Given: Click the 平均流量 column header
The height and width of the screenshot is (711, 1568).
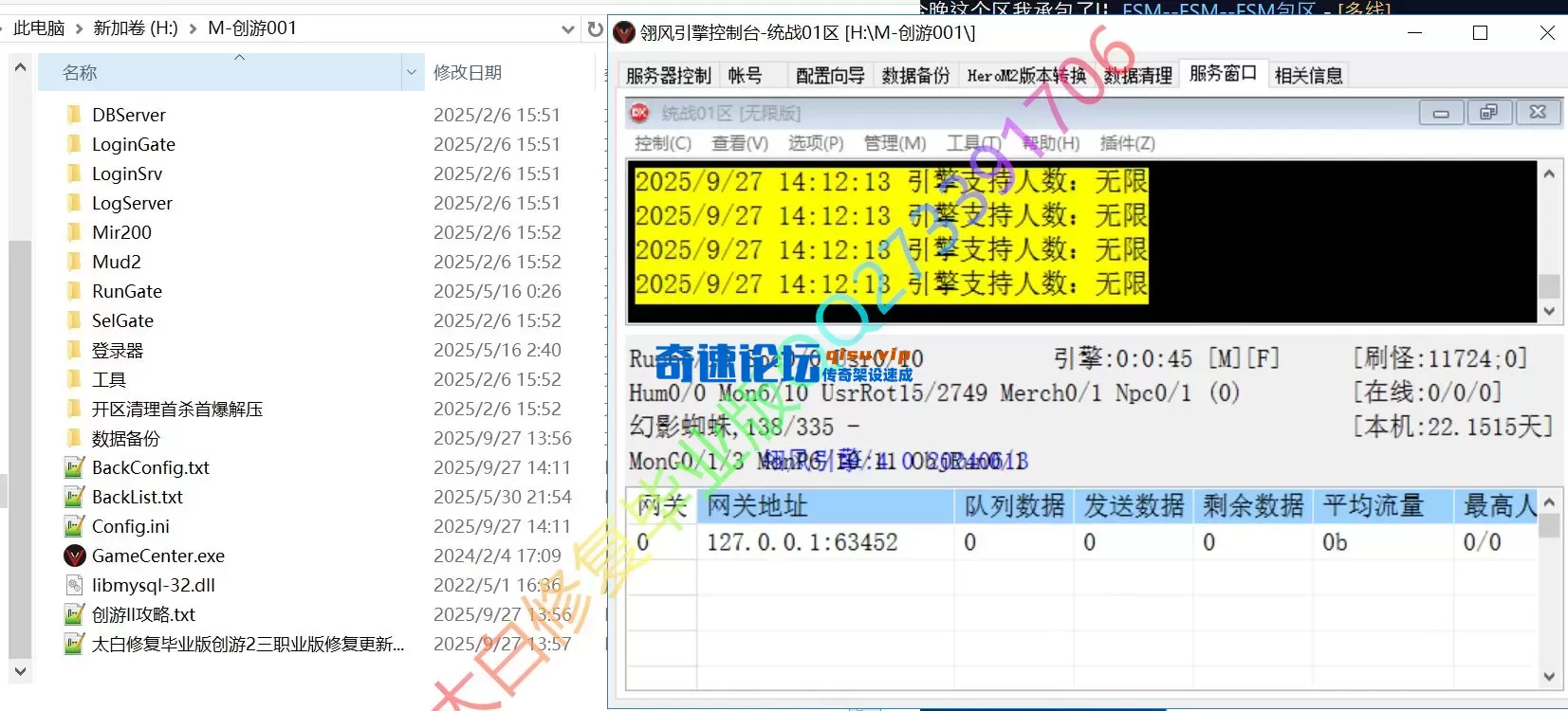Looking at the screenshot, I should pyautogui.click(x=1383, y=506).
